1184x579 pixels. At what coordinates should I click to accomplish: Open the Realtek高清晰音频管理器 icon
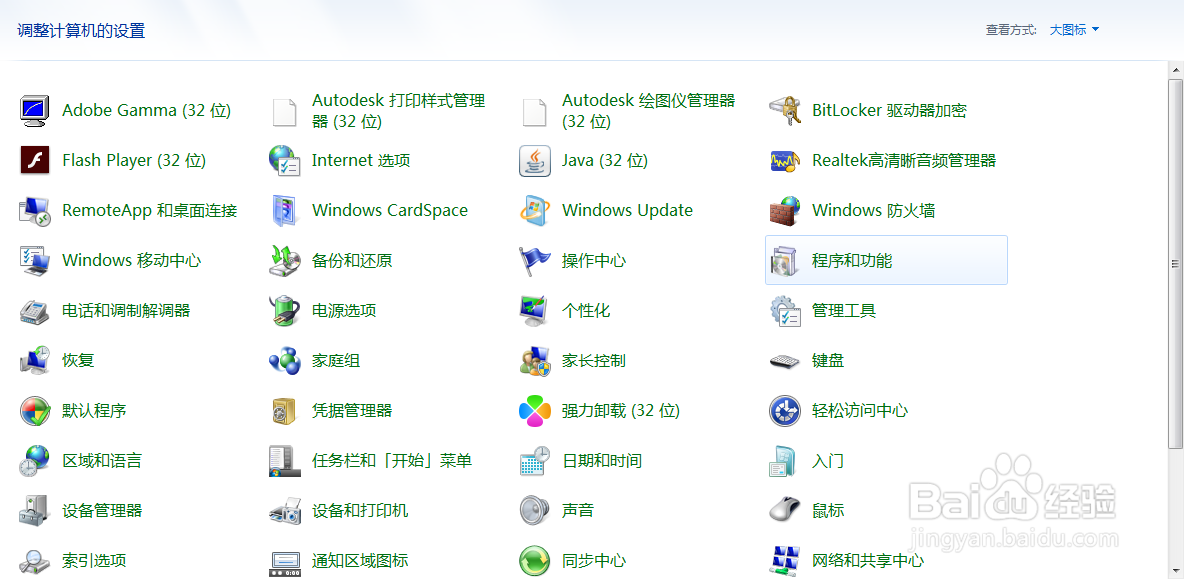click(785, 160)
